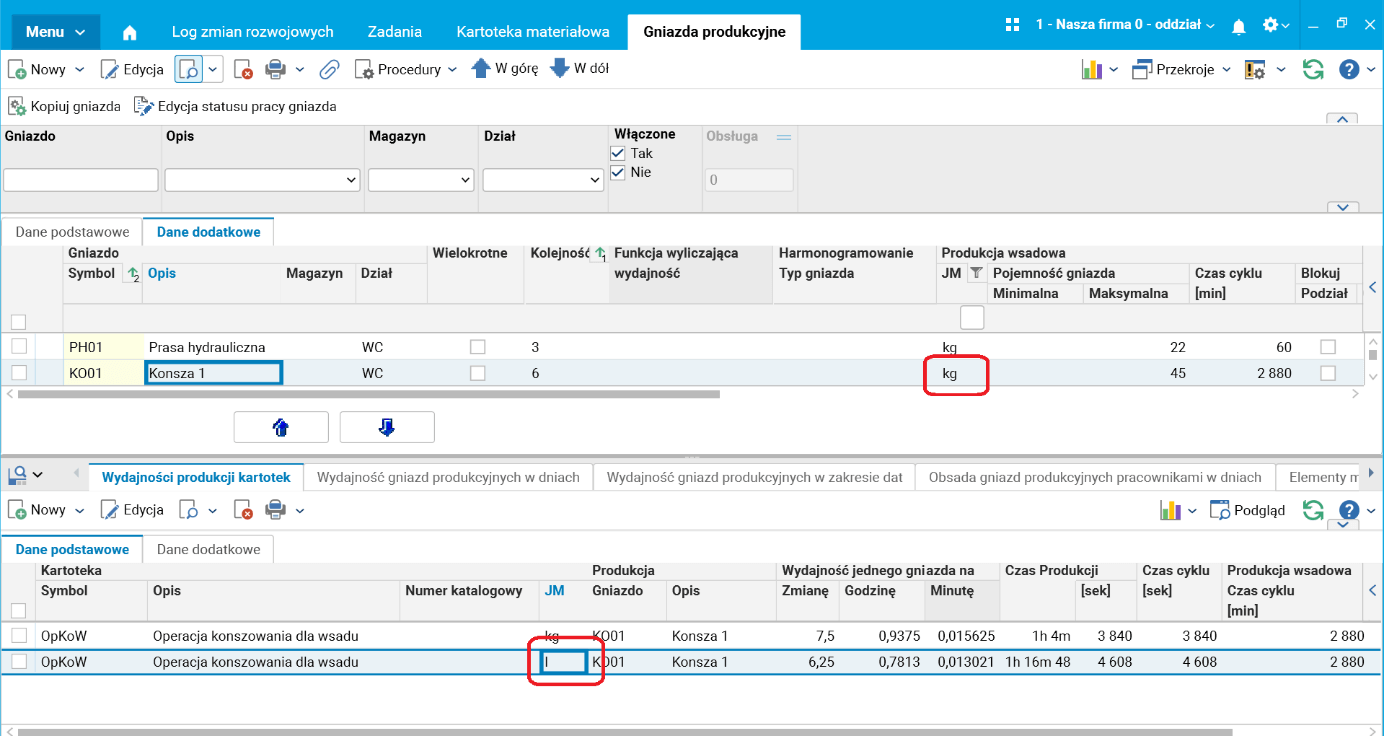Screen dimensions: 1384x736
Task: Open Obsada gniazd produkcyjnych pracownikami w dniach tab
Action: coord(1095,477)
